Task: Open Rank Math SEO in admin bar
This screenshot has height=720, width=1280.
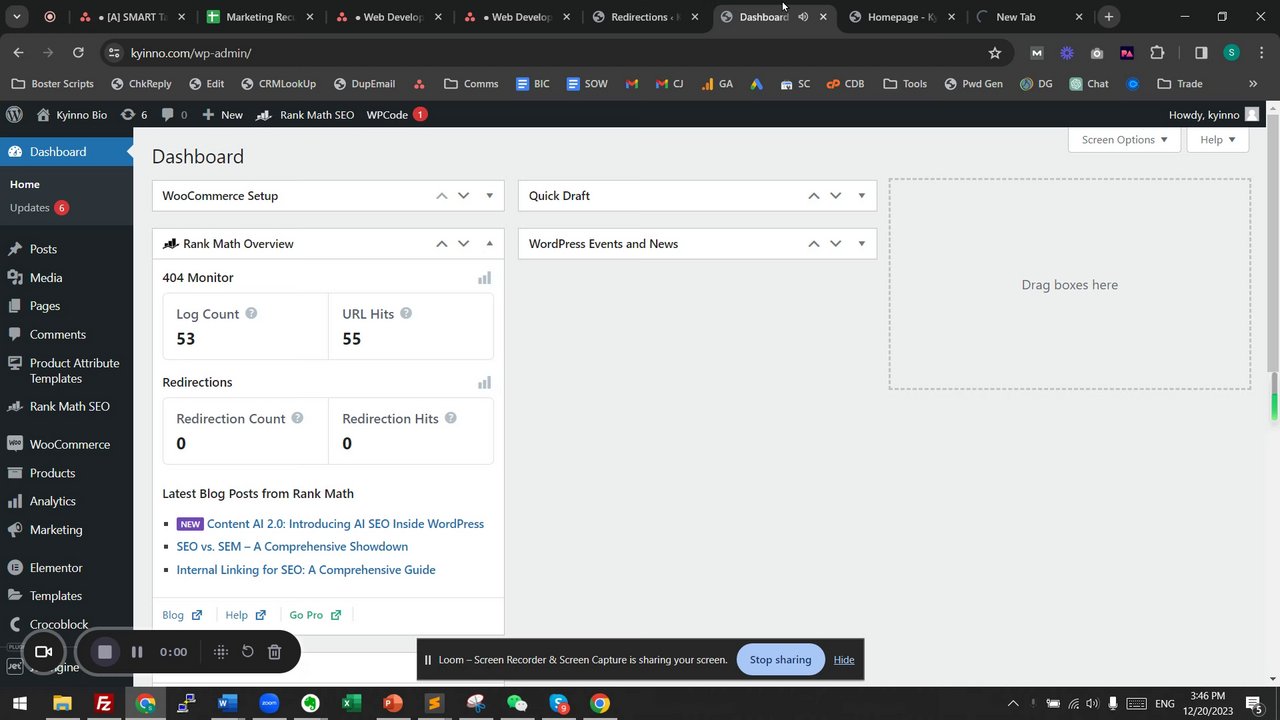Action: (305, 115)
